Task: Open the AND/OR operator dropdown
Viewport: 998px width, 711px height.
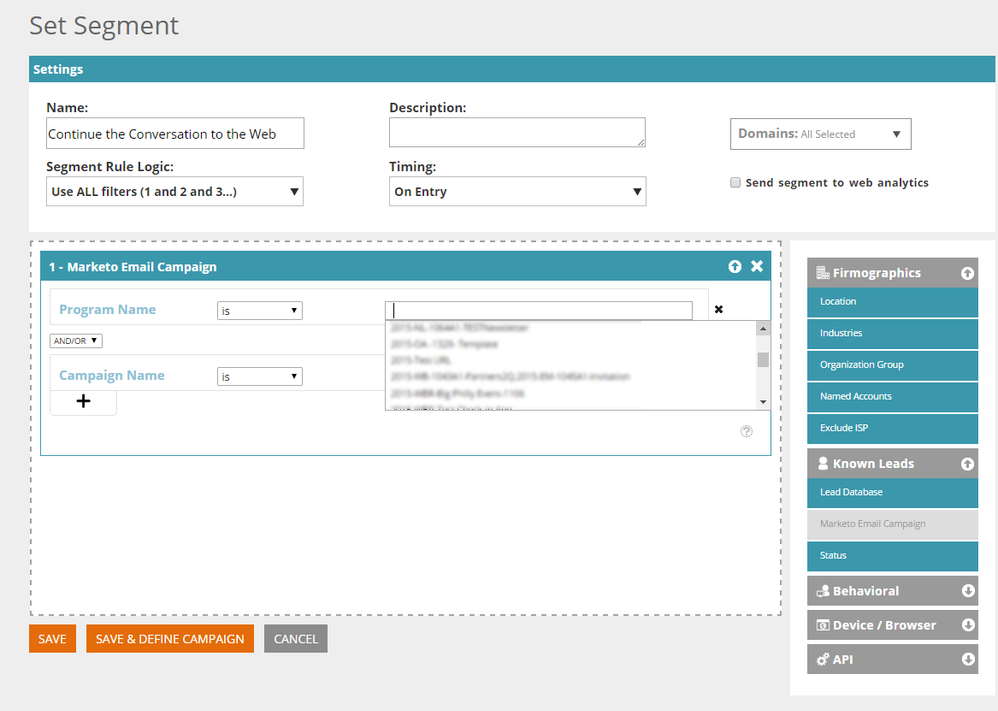Action: pyautogui.click(x=76, y=341)
